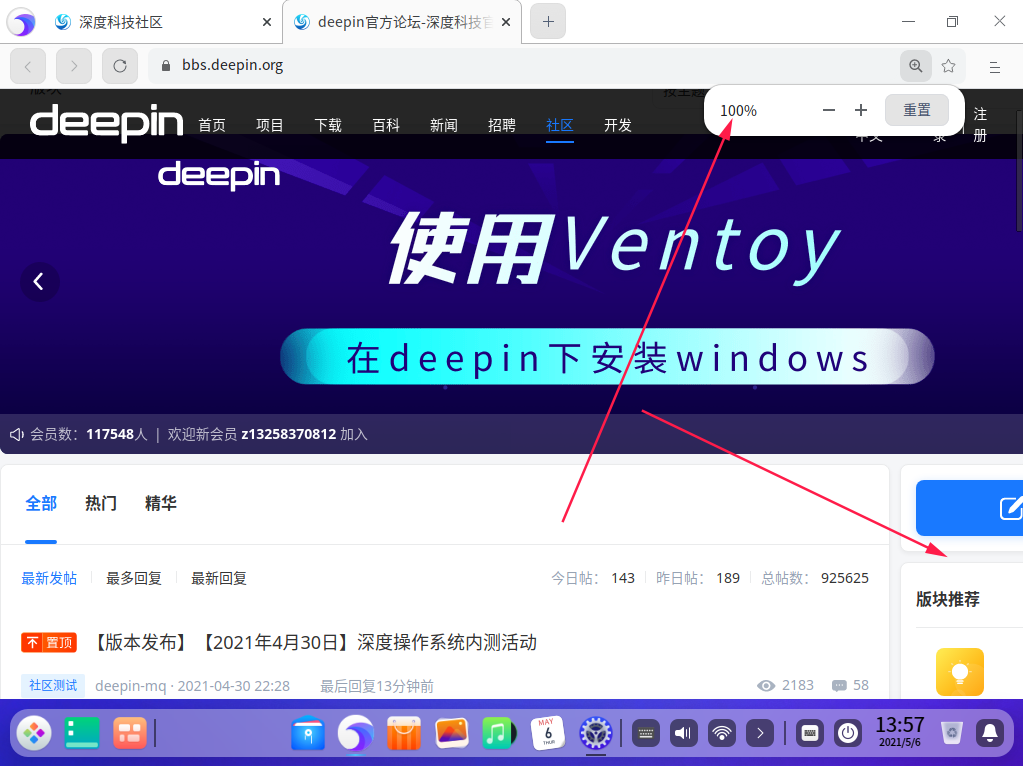Open 下载 in the deepin navigation

pos(328,125)
